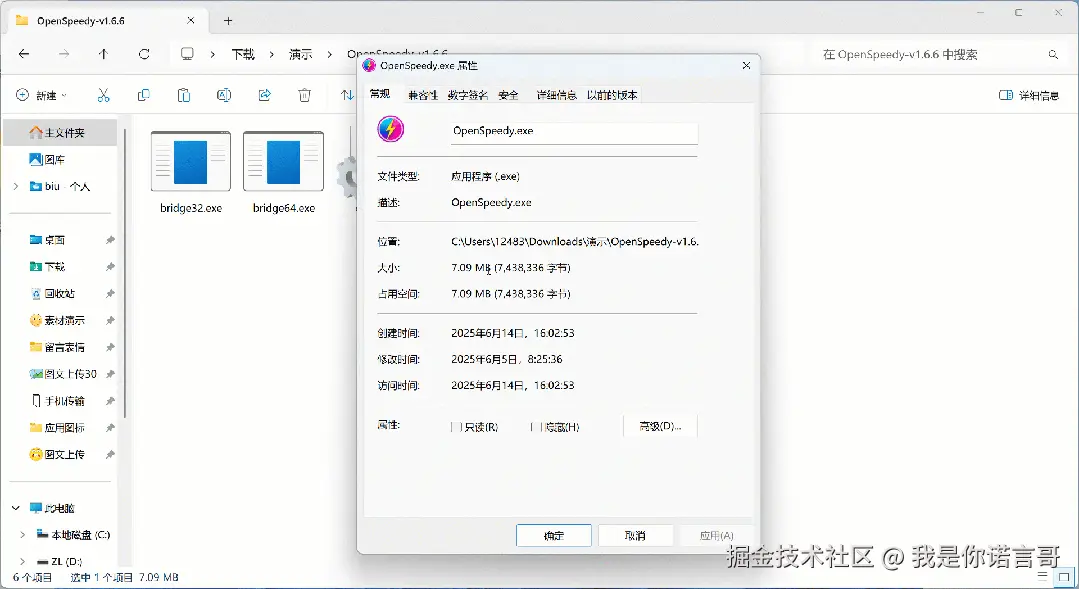The width and height of the screenshot is (1079, 589).
Task: Open the 图文上传30 pinned folder
Action: click(x=61, y=374)
